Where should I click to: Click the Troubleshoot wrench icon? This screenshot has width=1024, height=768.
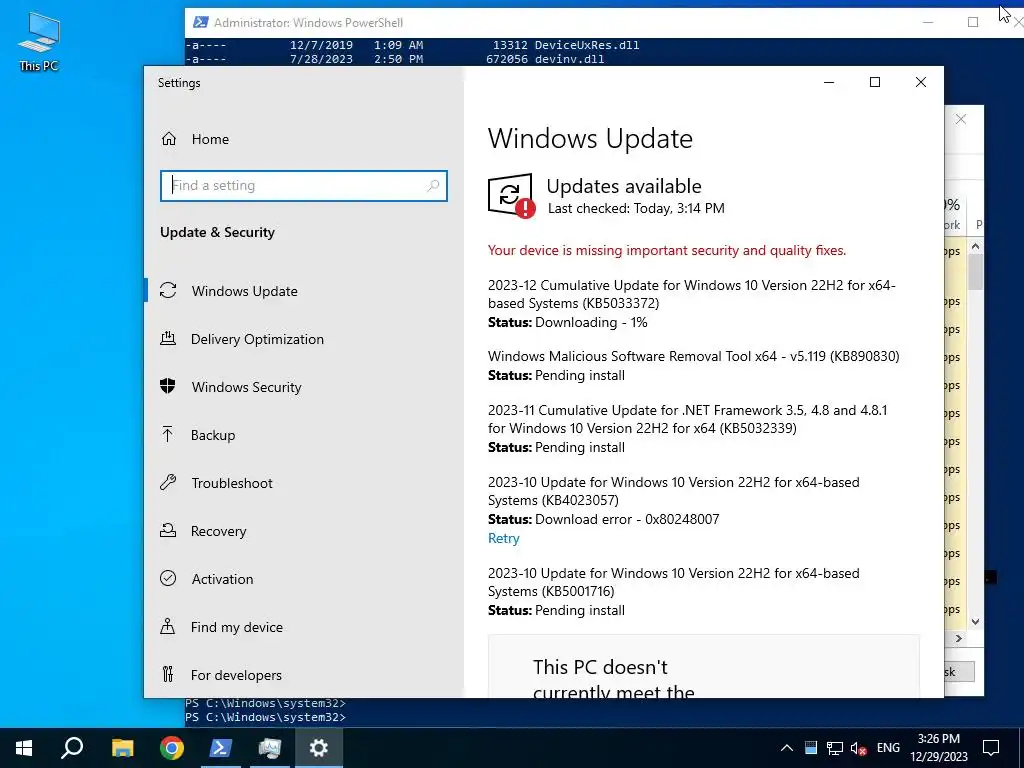(168, 483)
